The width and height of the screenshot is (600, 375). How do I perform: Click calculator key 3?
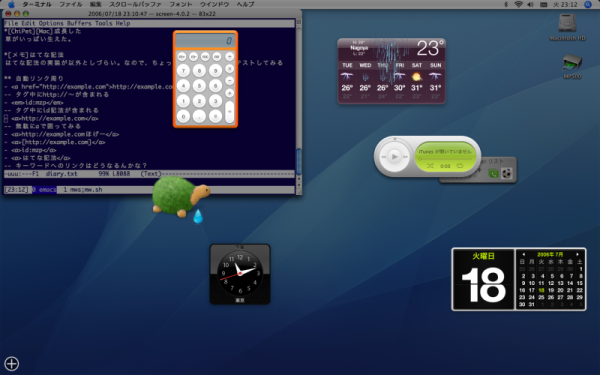point(215,101)
